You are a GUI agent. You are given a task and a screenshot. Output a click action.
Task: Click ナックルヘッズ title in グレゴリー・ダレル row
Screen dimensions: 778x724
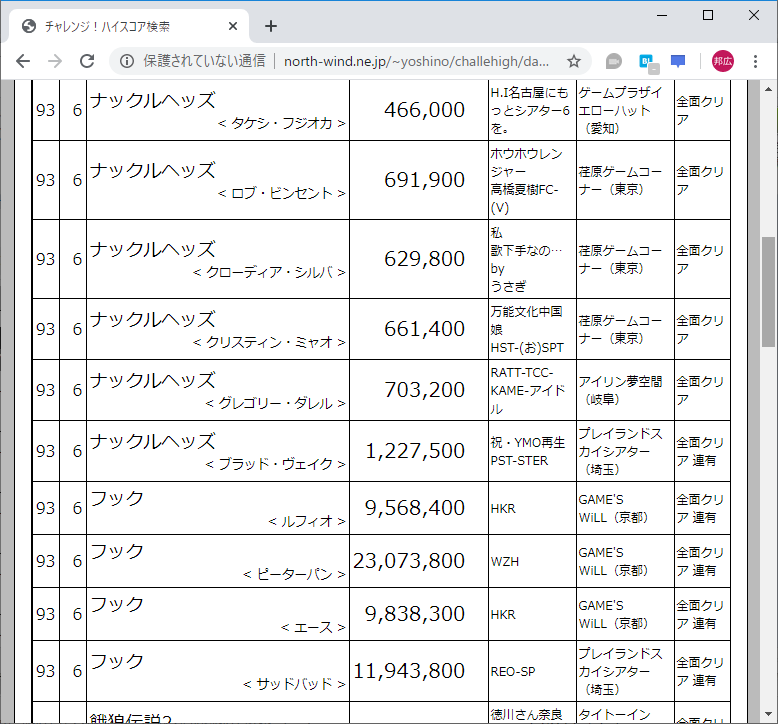pos(153,381)
